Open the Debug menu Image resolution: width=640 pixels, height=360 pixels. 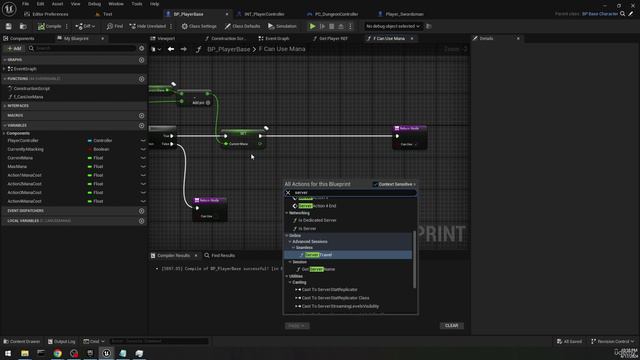(x=94, y=4)
